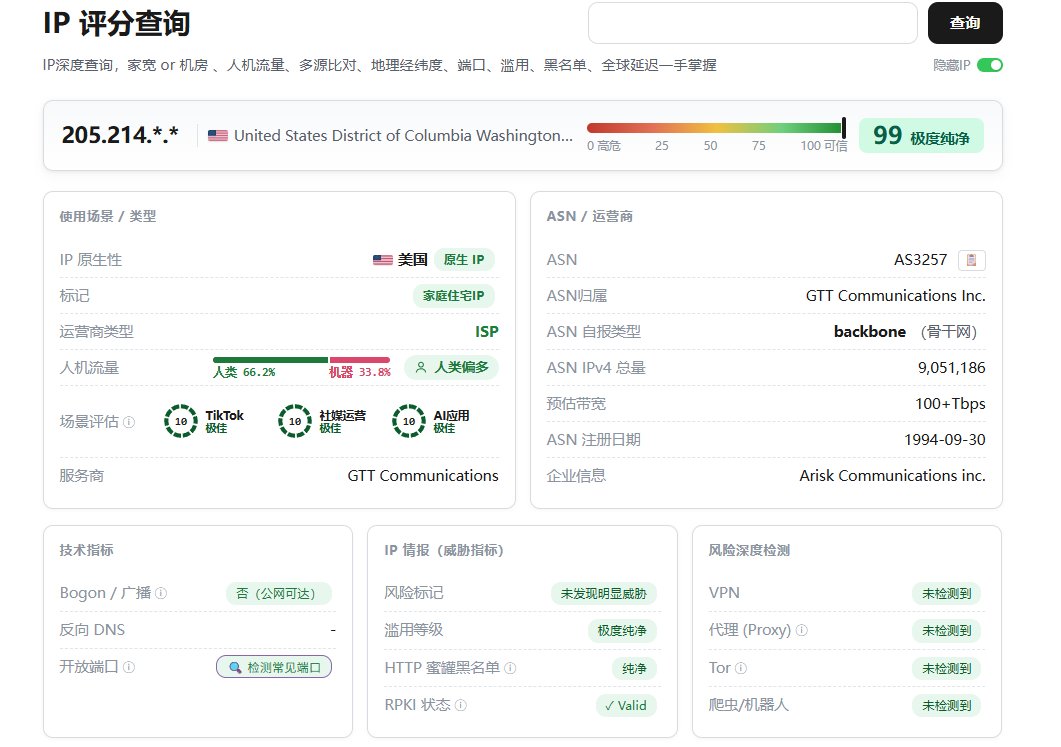Click the VPN 未检测到 badge

[x=947, y=593]
